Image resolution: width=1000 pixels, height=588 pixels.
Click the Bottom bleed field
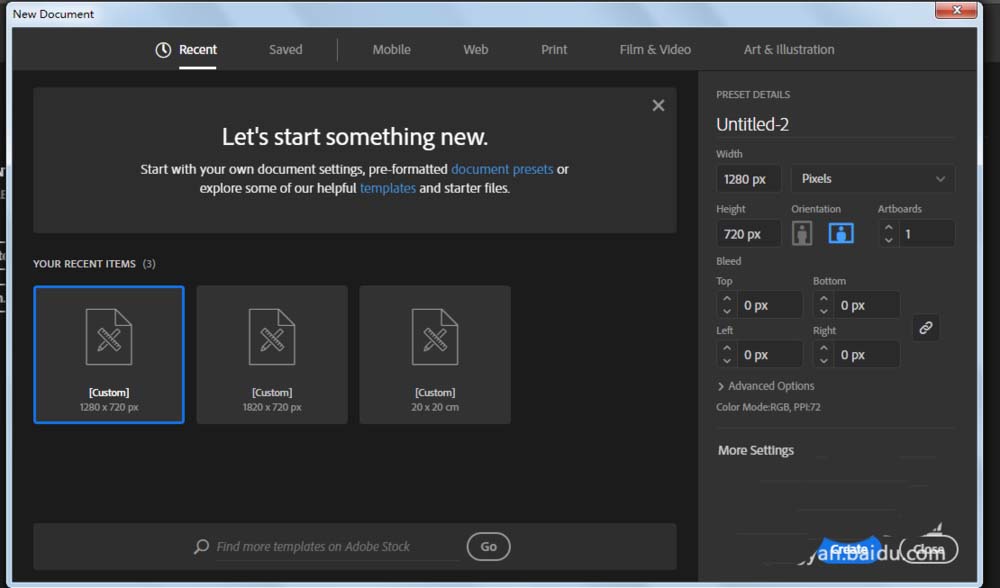tap(866, 305)
